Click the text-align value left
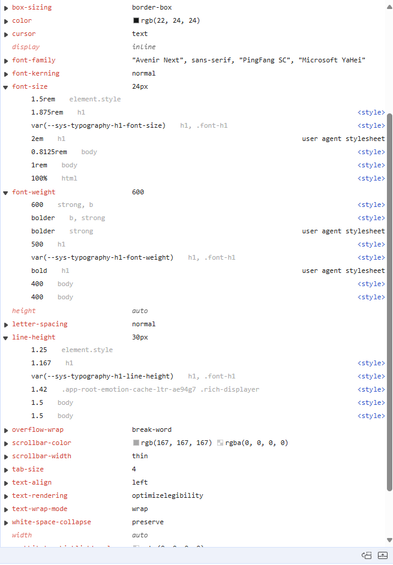The width and height of the screenshot is (393, 565). pos(140,482)
